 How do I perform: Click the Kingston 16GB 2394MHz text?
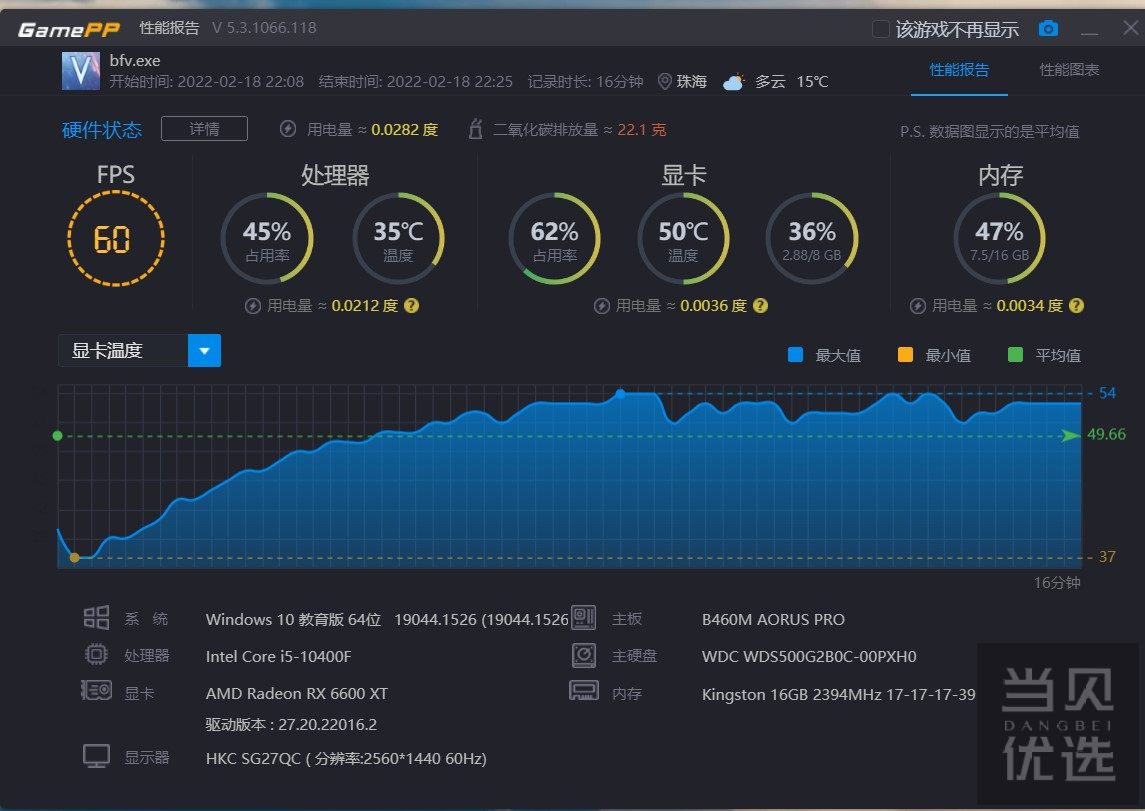click(838, 694)
